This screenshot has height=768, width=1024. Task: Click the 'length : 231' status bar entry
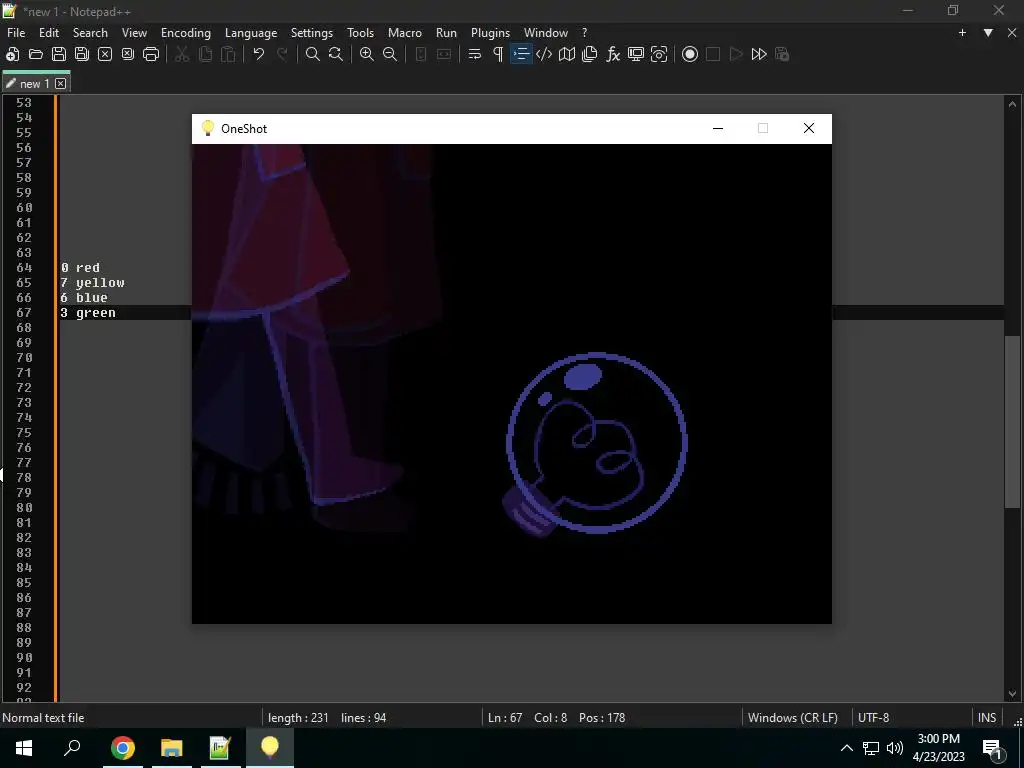[298, 718]
